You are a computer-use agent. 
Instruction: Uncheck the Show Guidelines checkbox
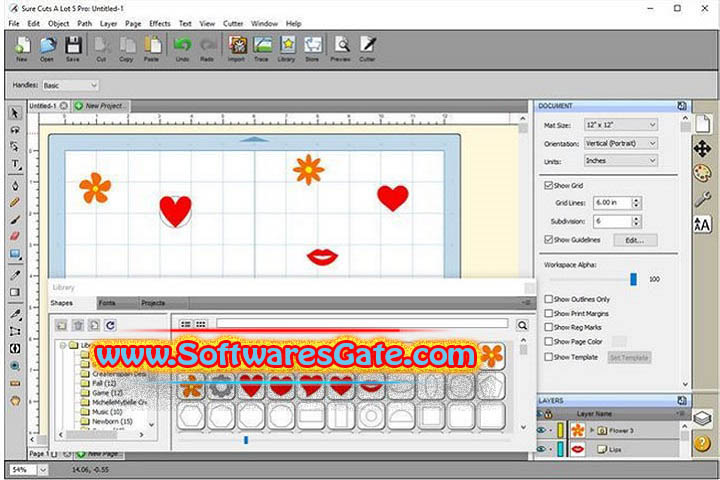(548, 239)
